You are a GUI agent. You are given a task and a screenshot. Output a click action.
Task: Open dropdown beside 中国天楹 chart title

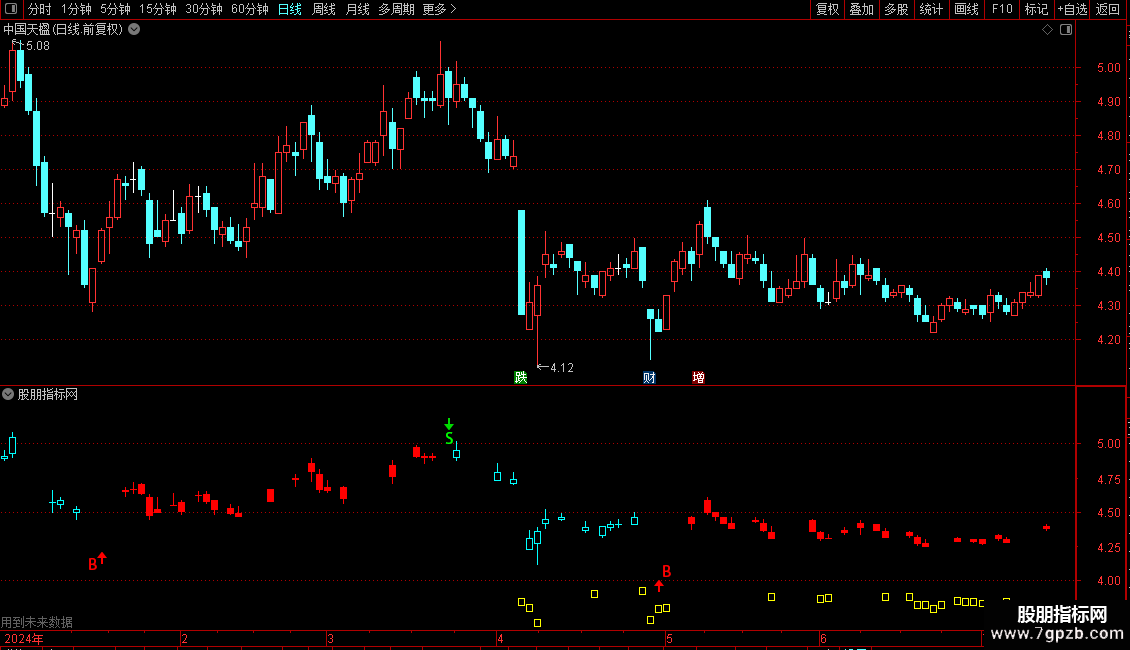tap(134, 30)
